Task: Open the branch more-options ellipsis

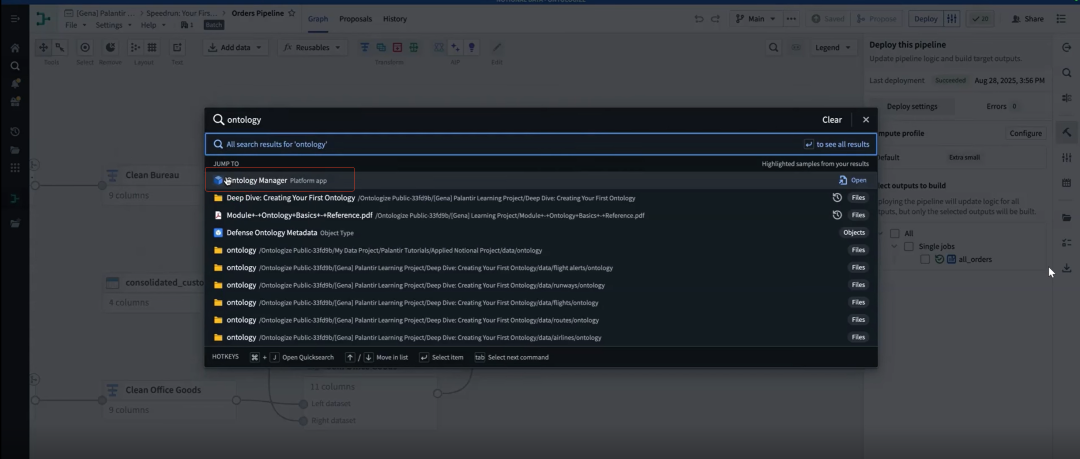Action: [791, 19]
